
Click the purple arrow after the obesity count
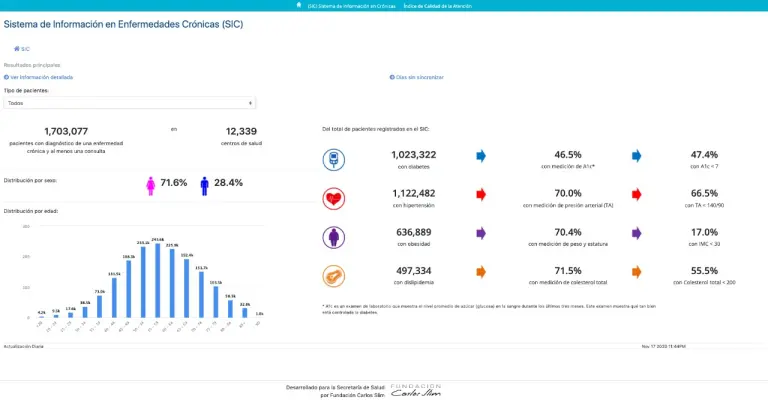pyautogui.click(x=481, y=233)
